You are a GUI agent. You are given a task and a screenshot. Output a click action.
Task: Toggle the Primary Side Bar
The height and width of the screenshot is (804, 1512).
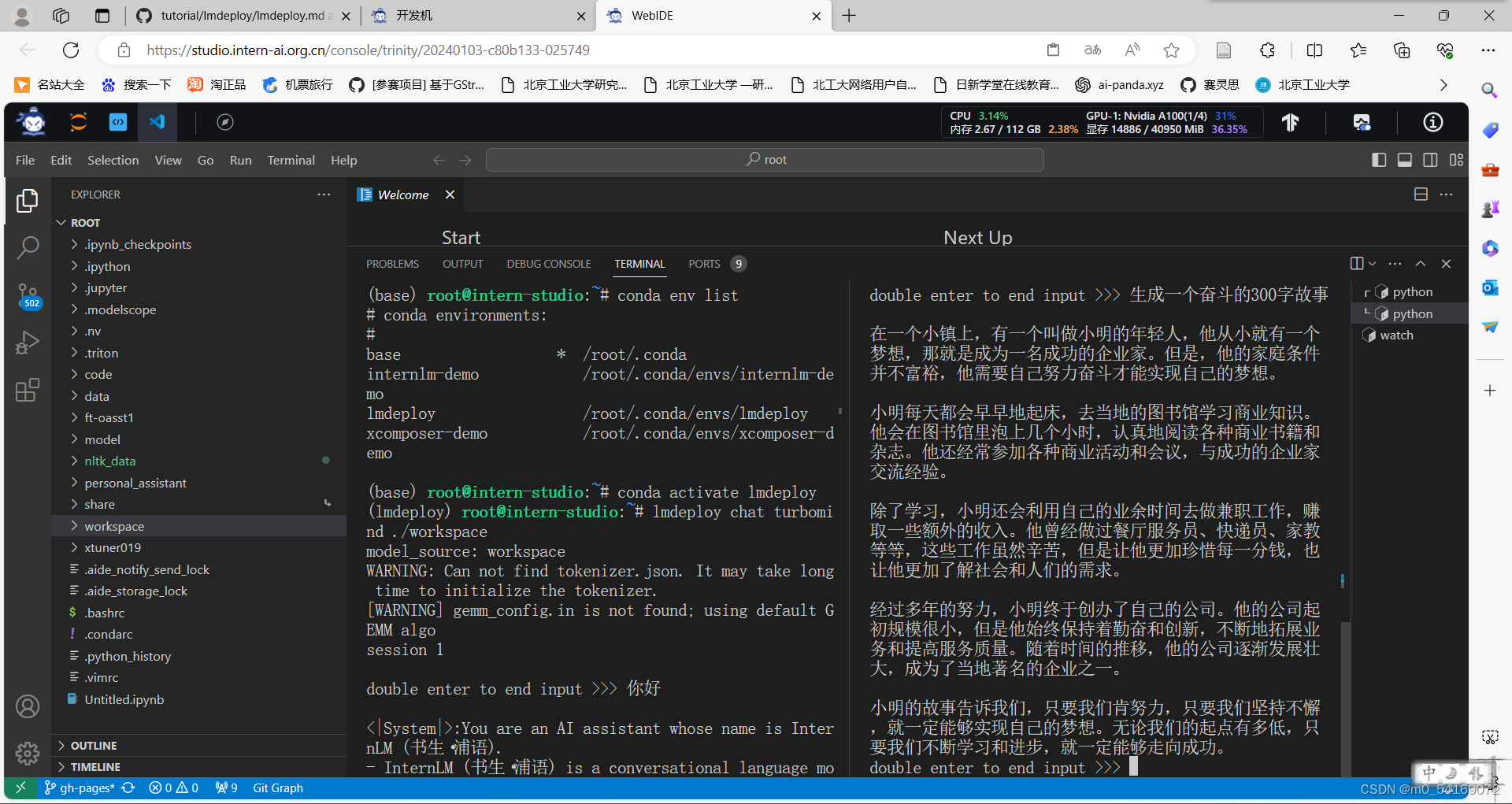[x=1378, y=159]
